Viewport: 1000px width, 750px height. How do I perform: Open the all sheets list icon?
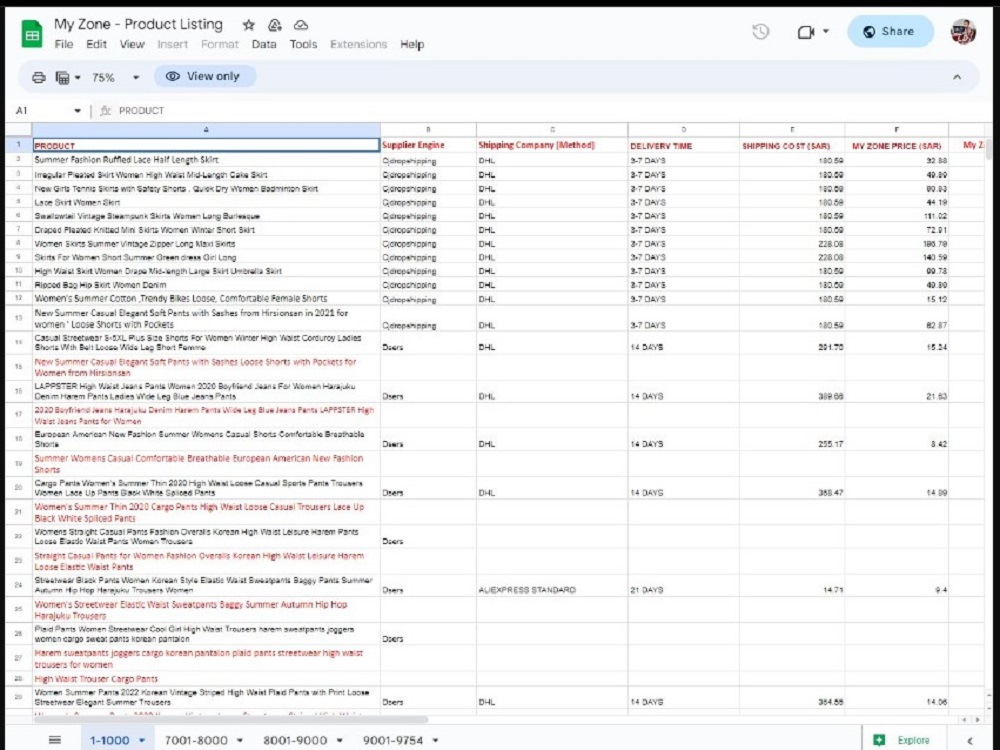(55, 740)
